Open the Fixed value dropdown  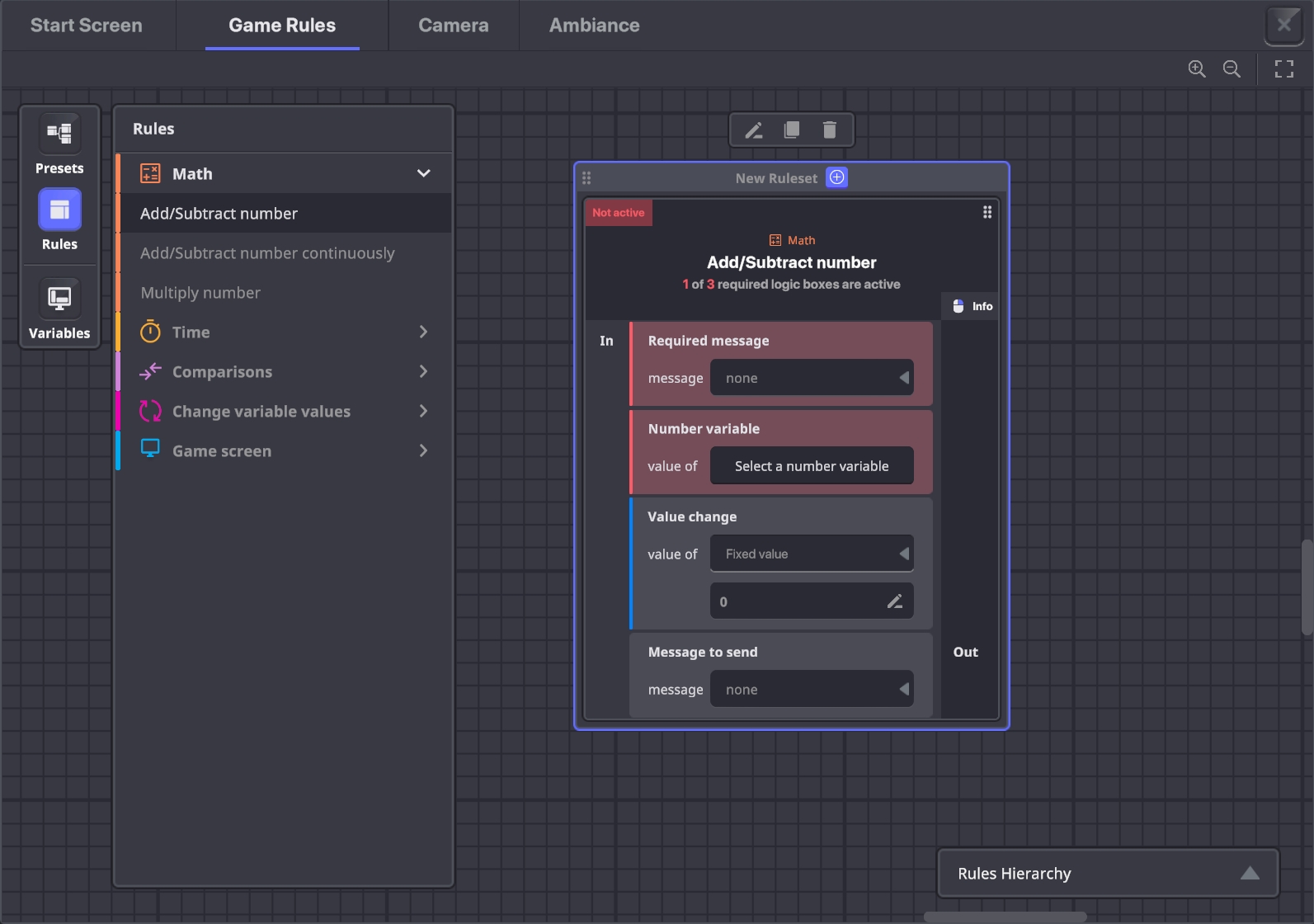click(812, 554)
